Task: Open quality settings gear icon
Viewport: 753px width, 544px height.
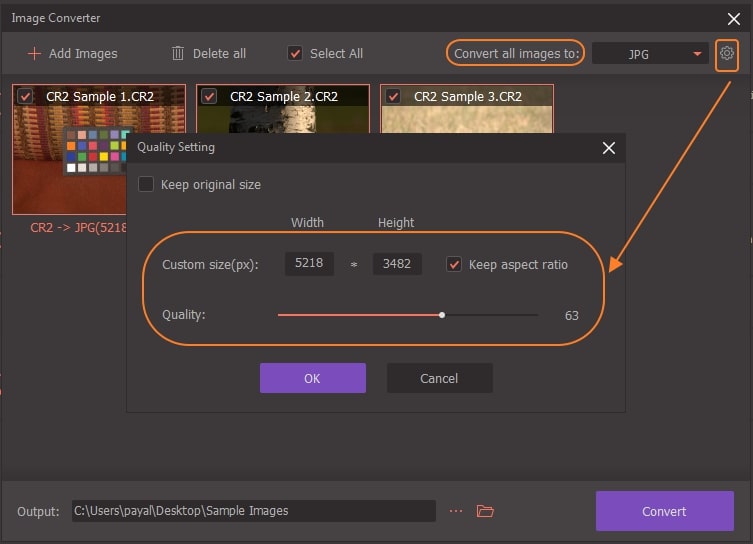Action: click(x=727, y=53)
